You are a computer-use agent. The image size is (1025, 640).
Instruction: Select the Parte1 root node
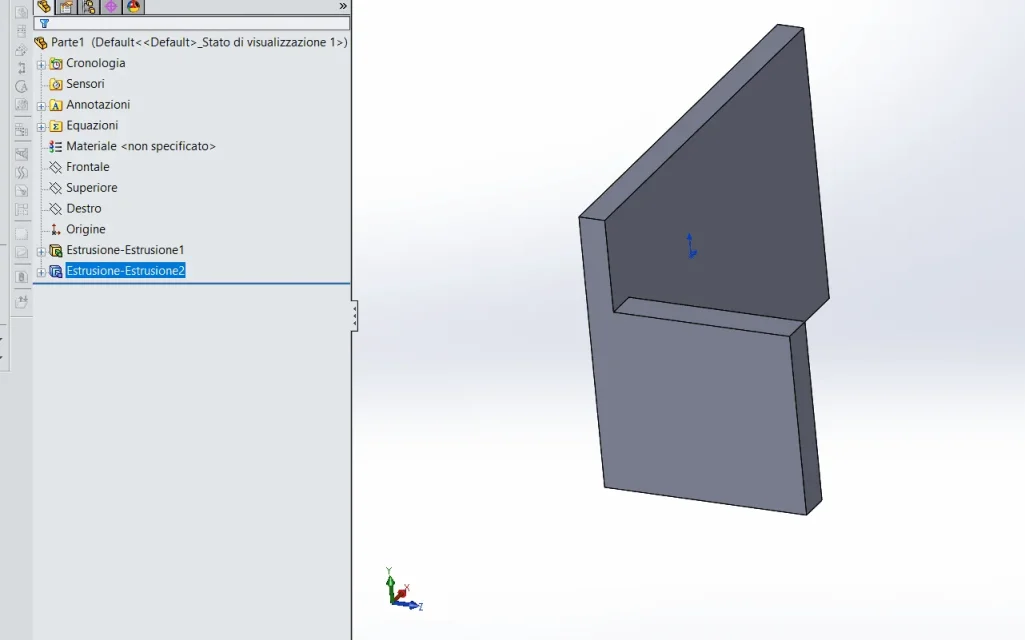pos(191,42)
